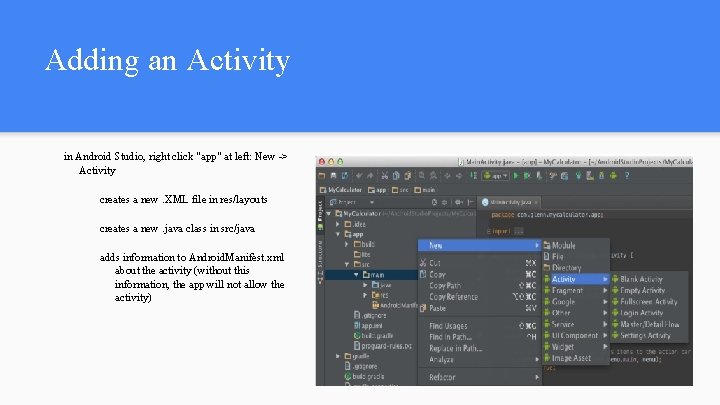
Task: Collapse the src folder arrow
Action: click(347, 264)
